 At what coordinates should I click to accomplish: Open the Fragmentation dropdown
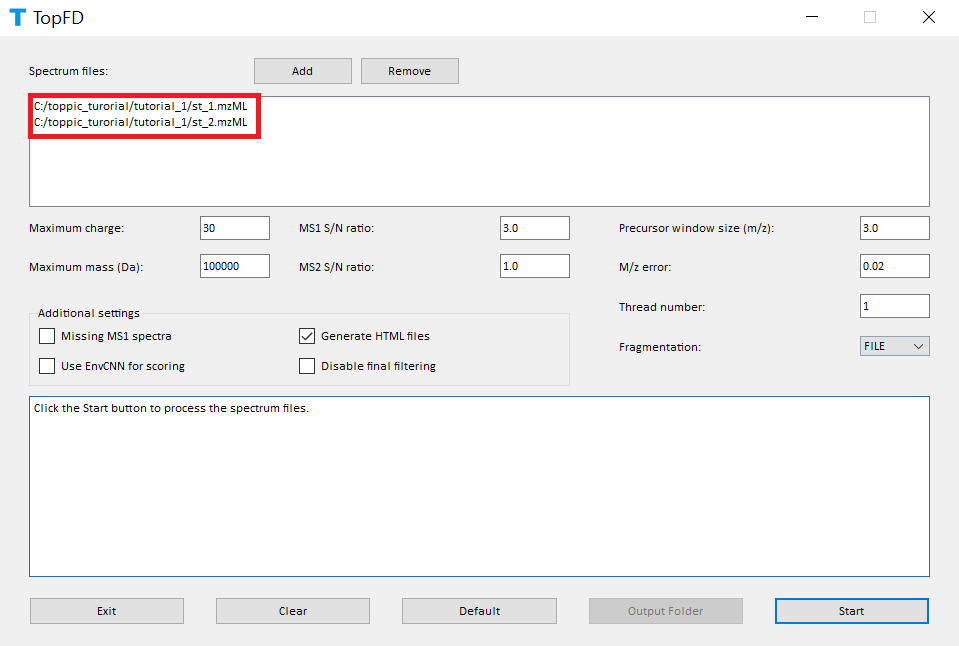coord(894,346)
